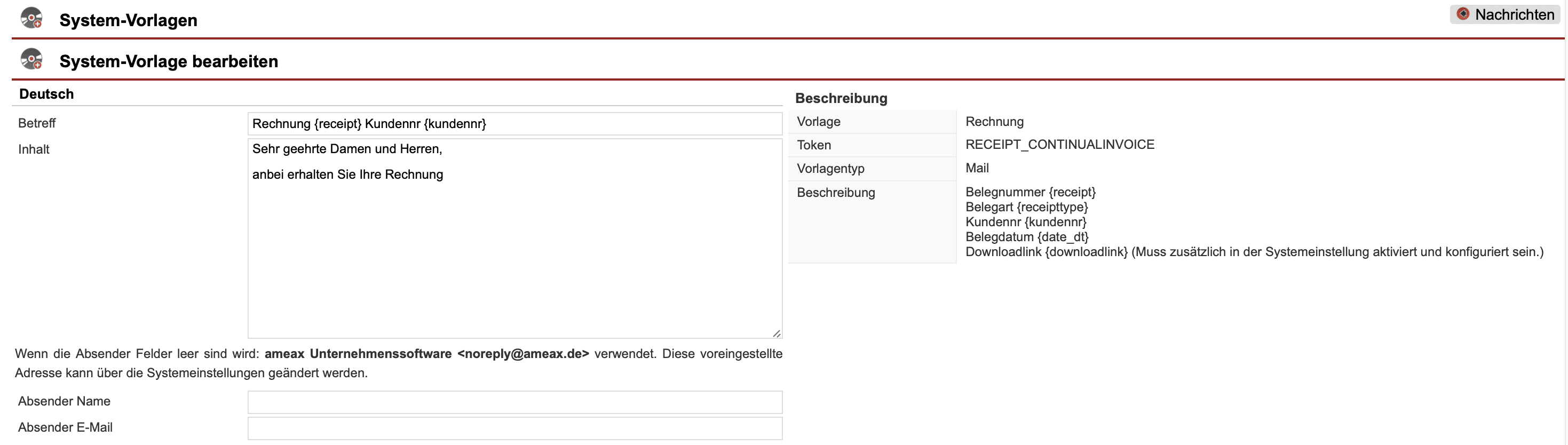Click the Inhalt field label

pos(34,150)
